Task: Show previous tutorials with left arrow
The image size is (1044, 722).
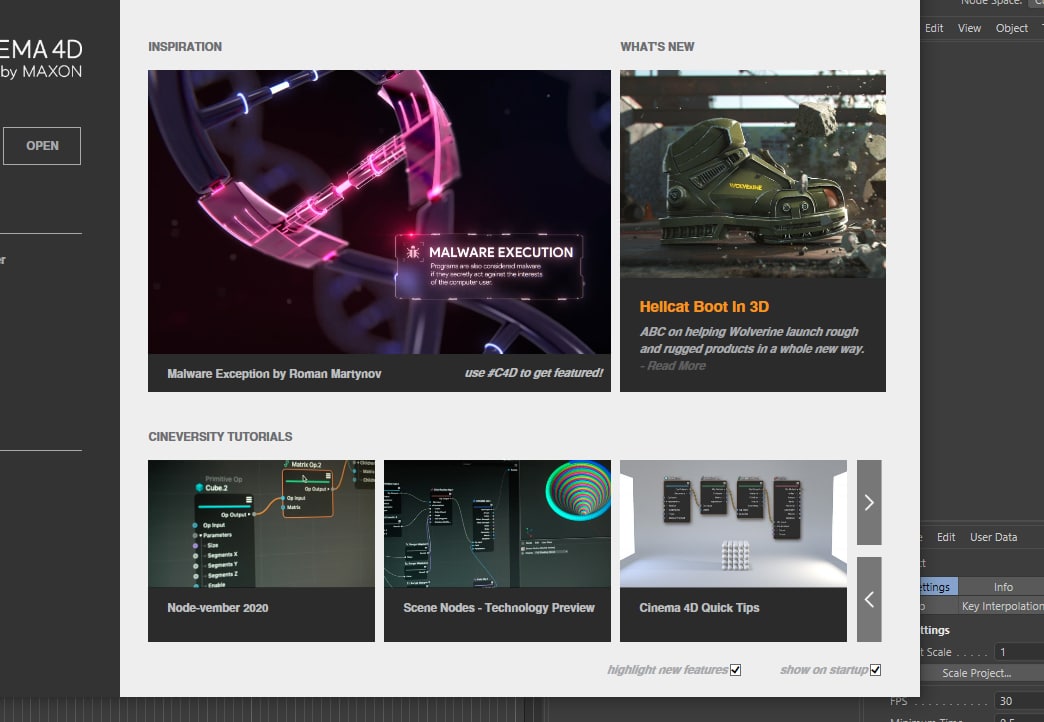Action: click(x=869, y=599)
